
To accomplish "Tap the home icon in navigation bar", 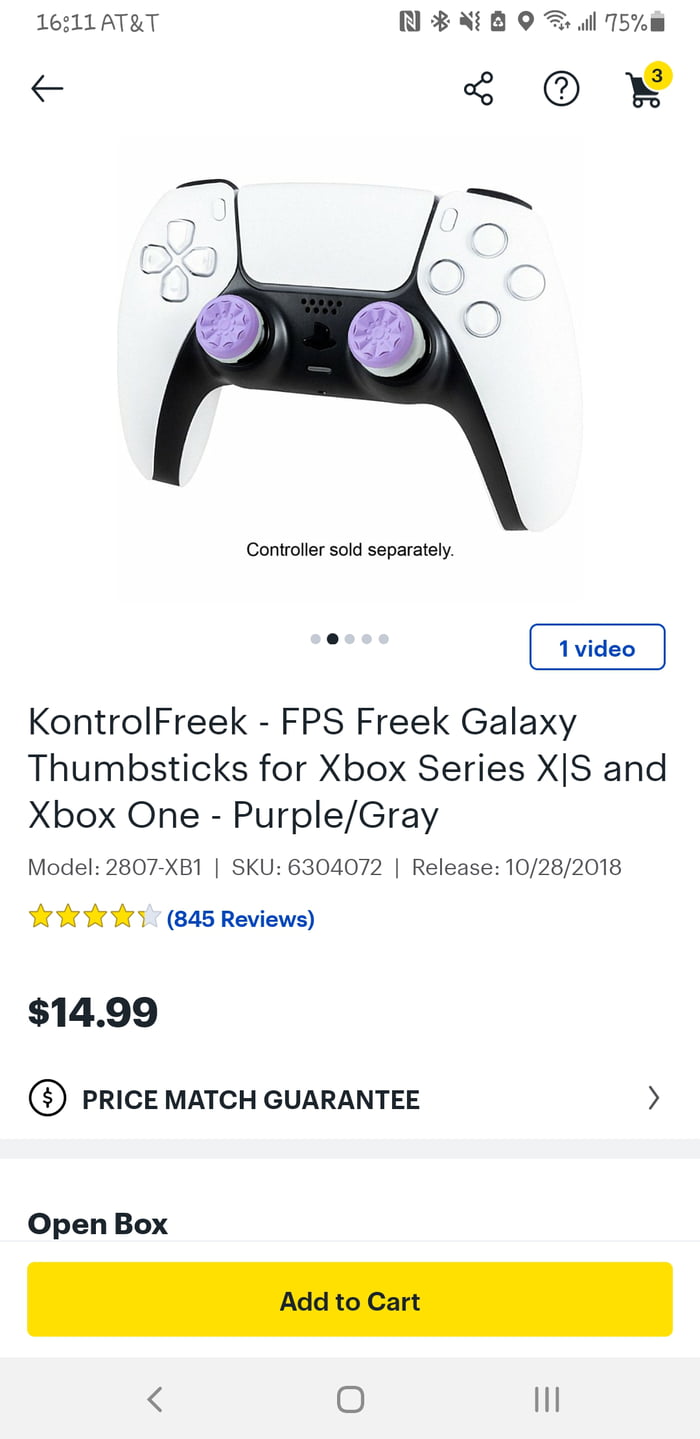I will tap(350, 1401).
